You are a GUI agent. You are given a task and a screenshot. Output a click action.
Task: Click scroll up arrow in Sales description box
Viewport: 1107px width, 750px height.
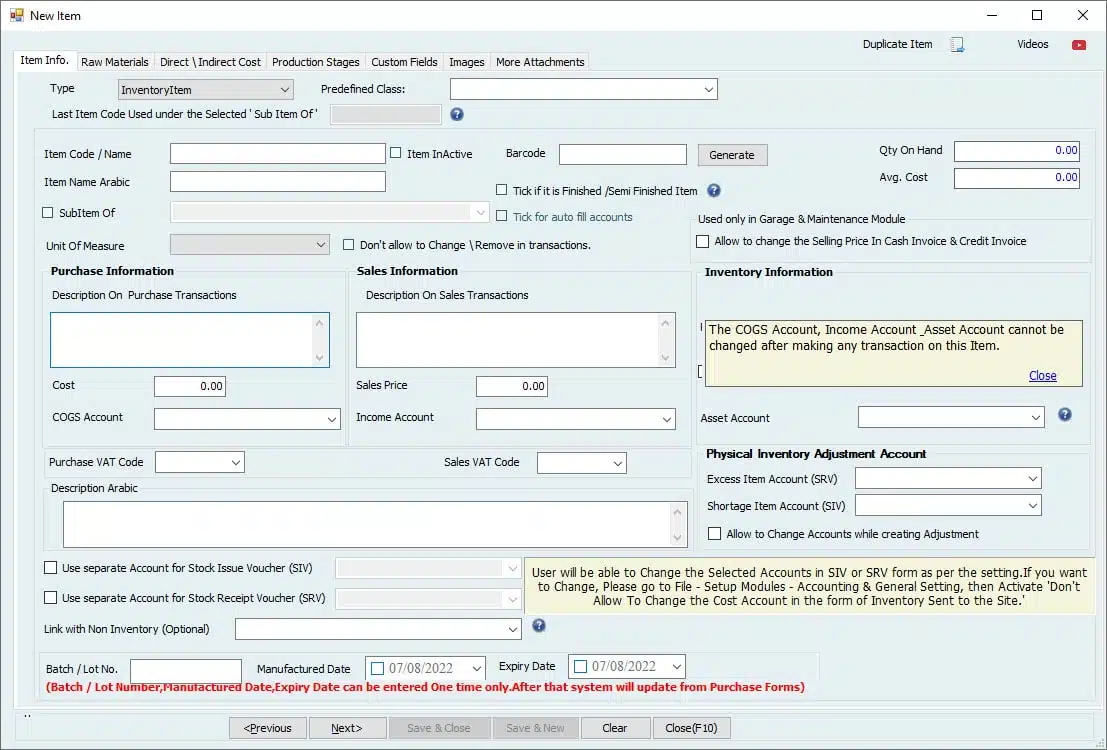[665, 323]
